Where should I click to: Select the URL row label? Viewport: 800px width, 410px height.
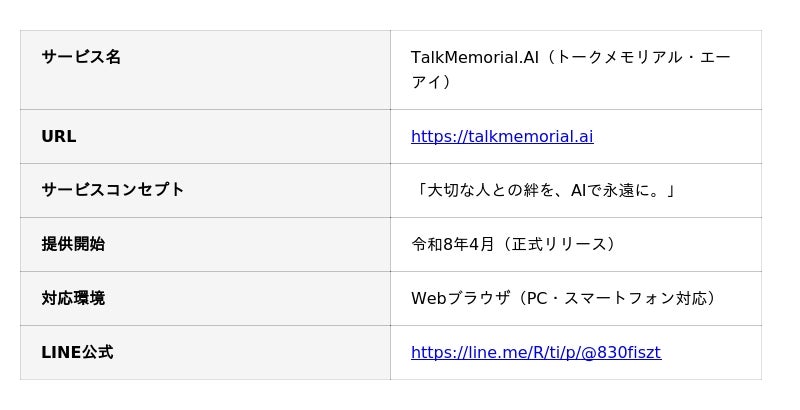58,136
